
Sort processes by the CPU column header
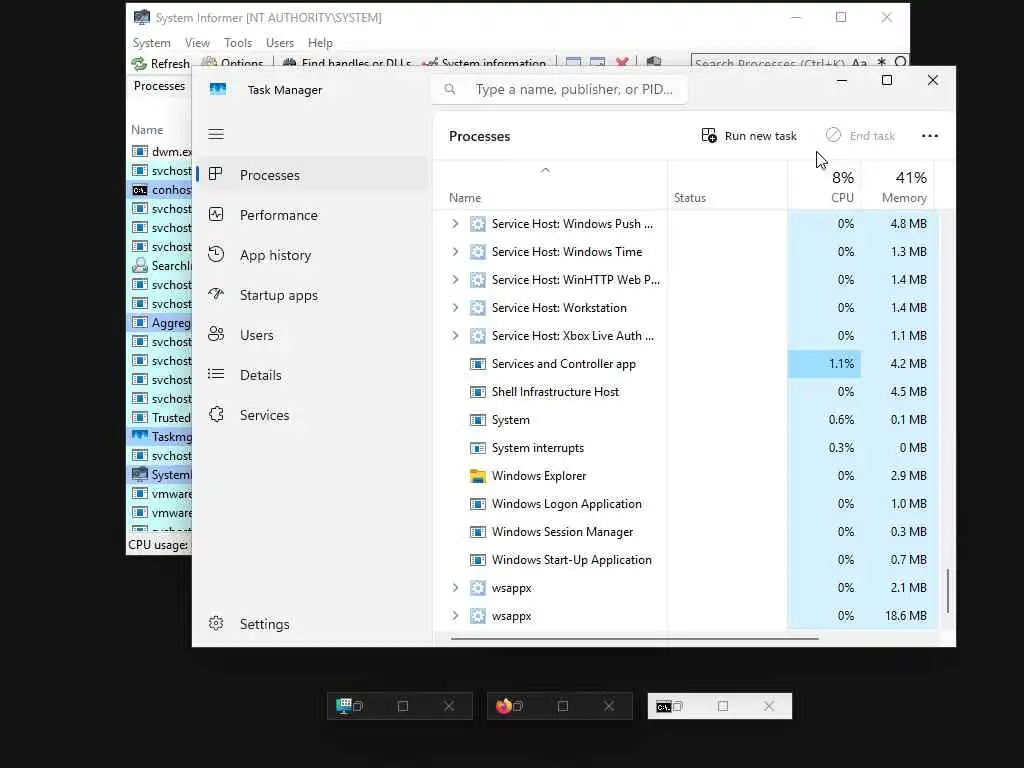point(824,186)
